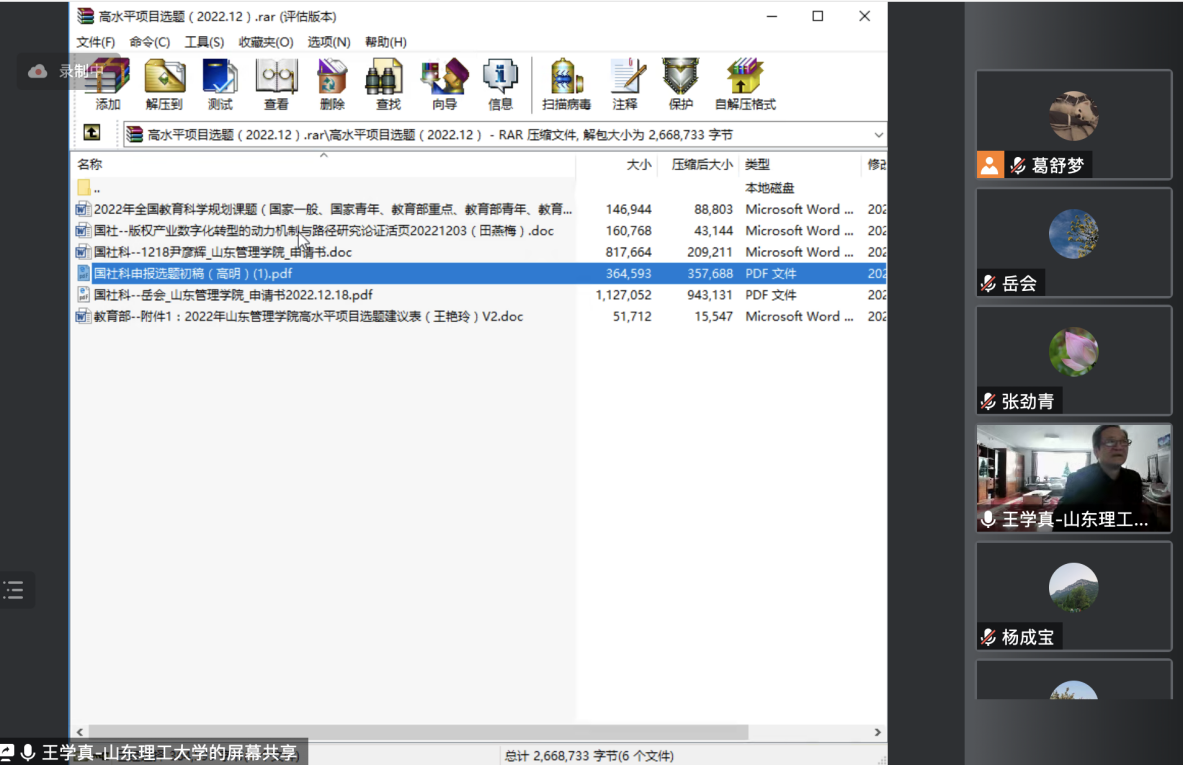Image resolution: width=1183 pixels, height=765 pixels.
Task: Click 岳会 participant avatar
Action: pos(1074,234)
